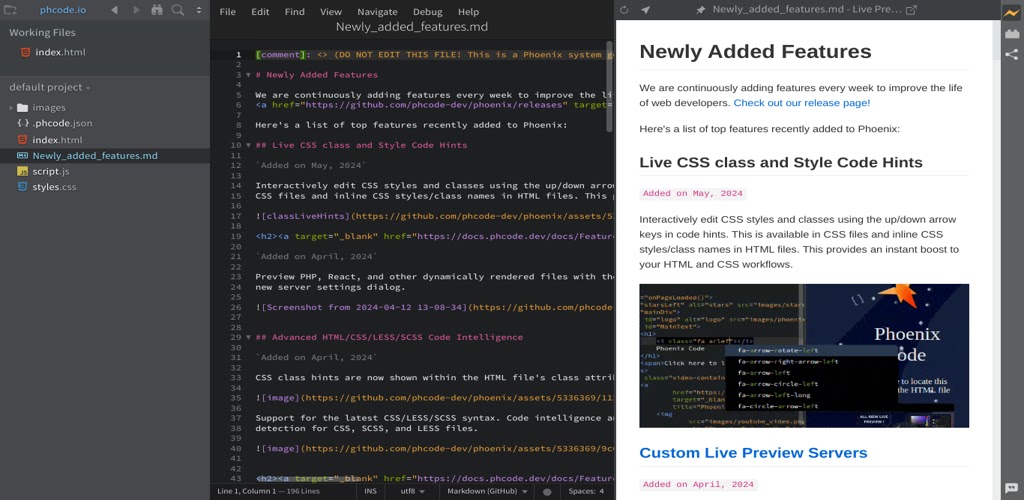Reload the live preview panel

[624, 10]
